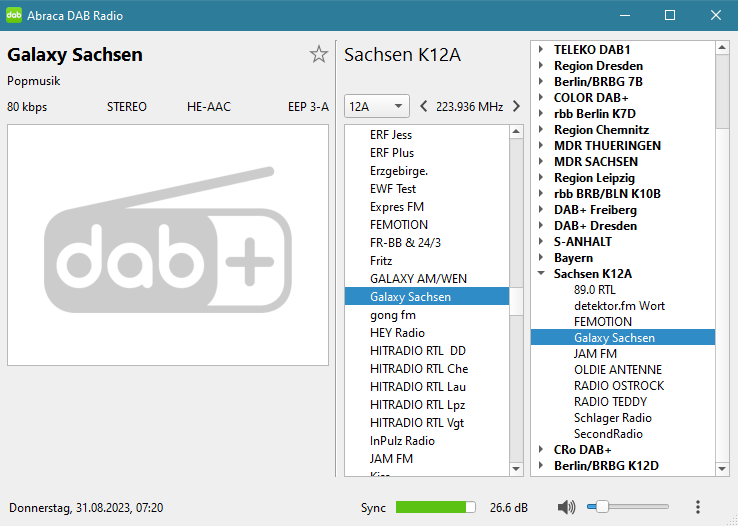
Task: Open the 12A channel dropdown
Action: pos(376,106)
